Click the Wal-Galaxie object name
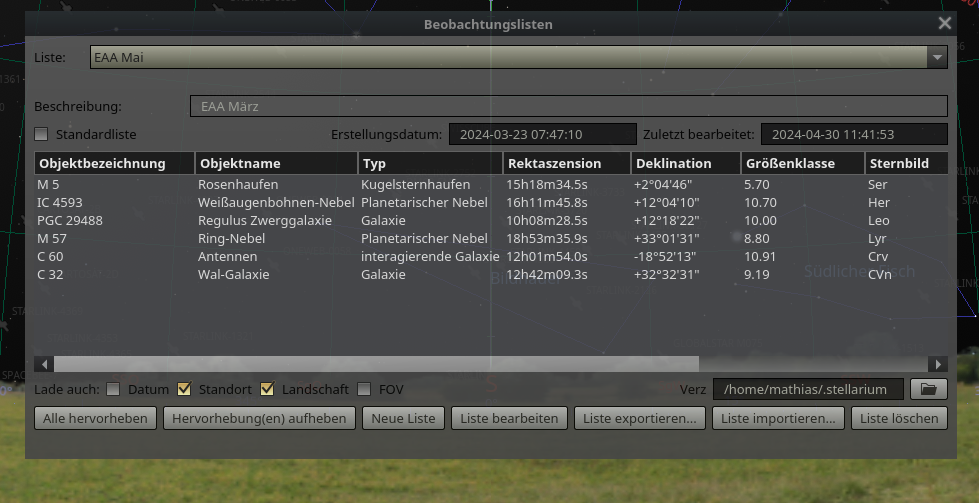The height and width of the screenshot is (503, 979). pyautogui.click(x=234, y=275)
